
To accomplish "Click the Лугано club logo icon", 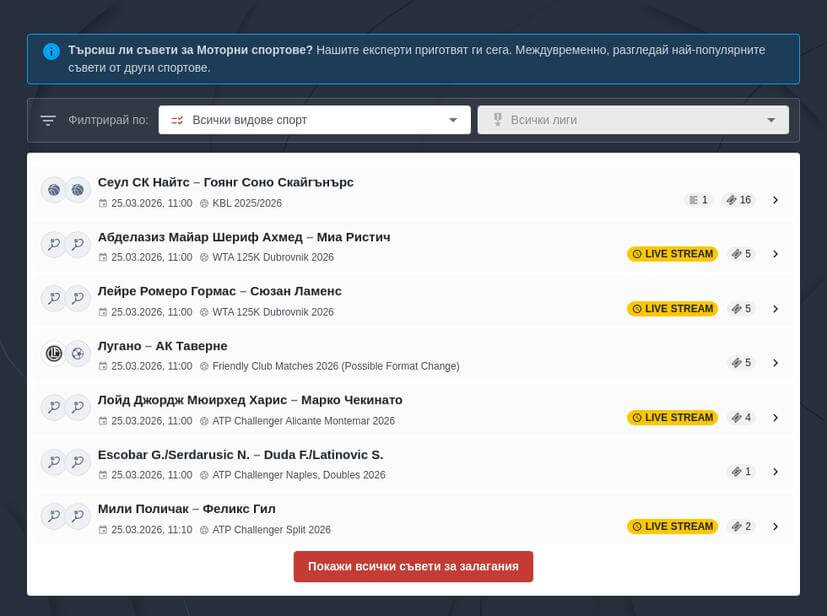I will (53, 353).
